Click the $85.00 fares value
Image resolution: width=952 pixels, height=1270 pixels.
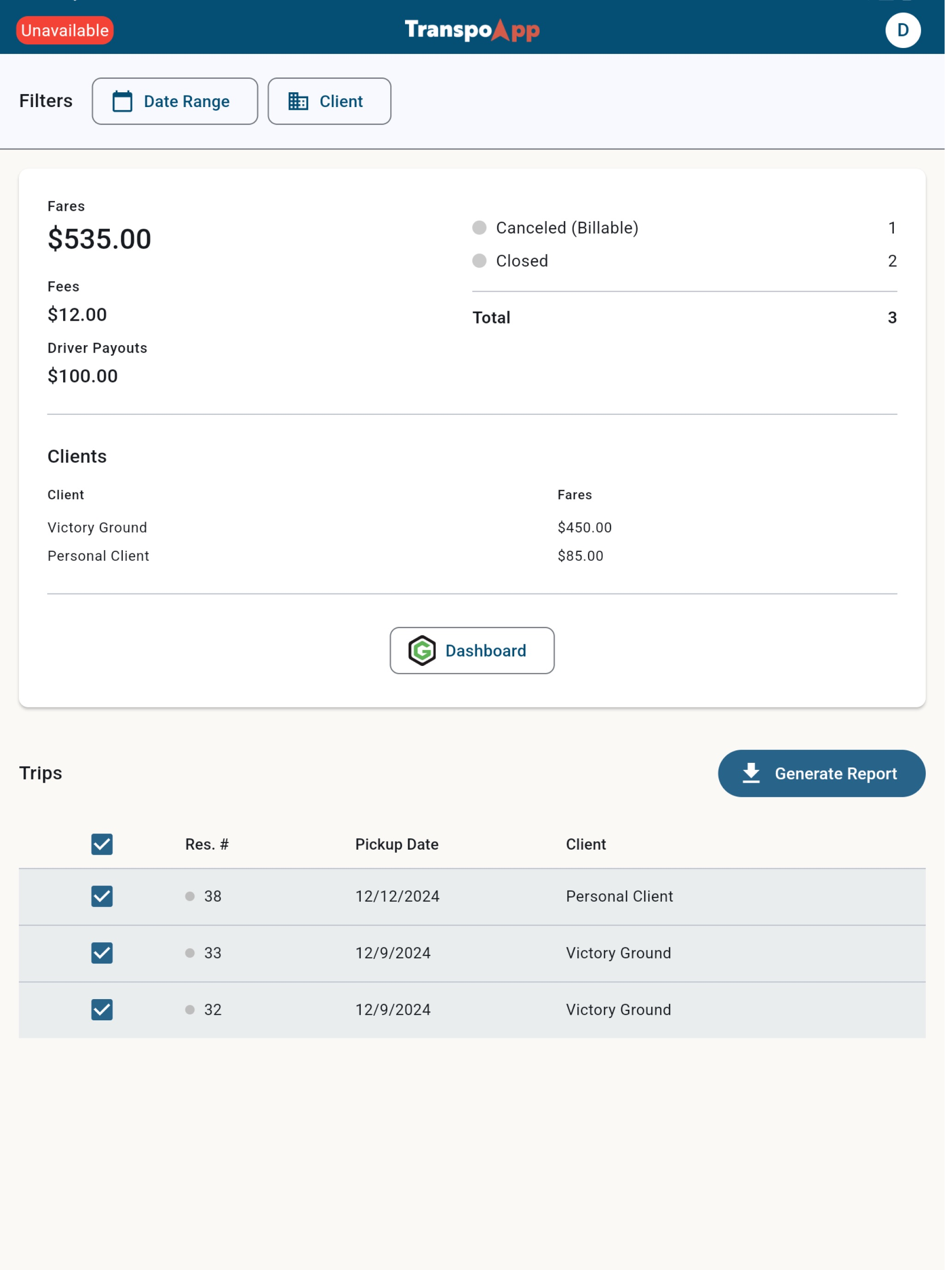click(x=580, y=556)
